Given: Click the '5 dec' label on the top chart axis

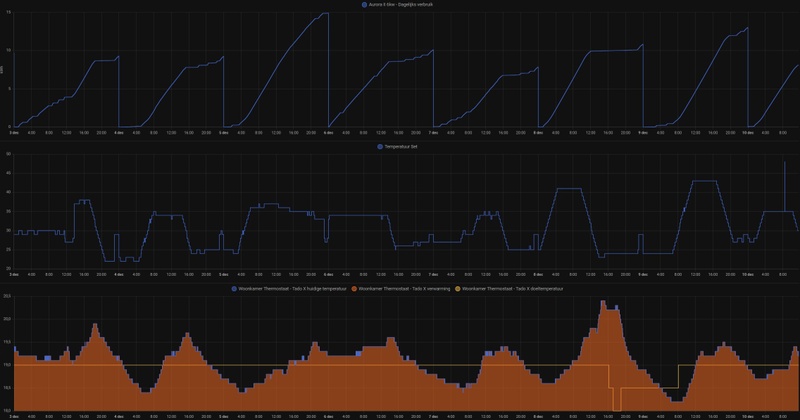Looking at the screenshot, I should click(x=223, y=133).
